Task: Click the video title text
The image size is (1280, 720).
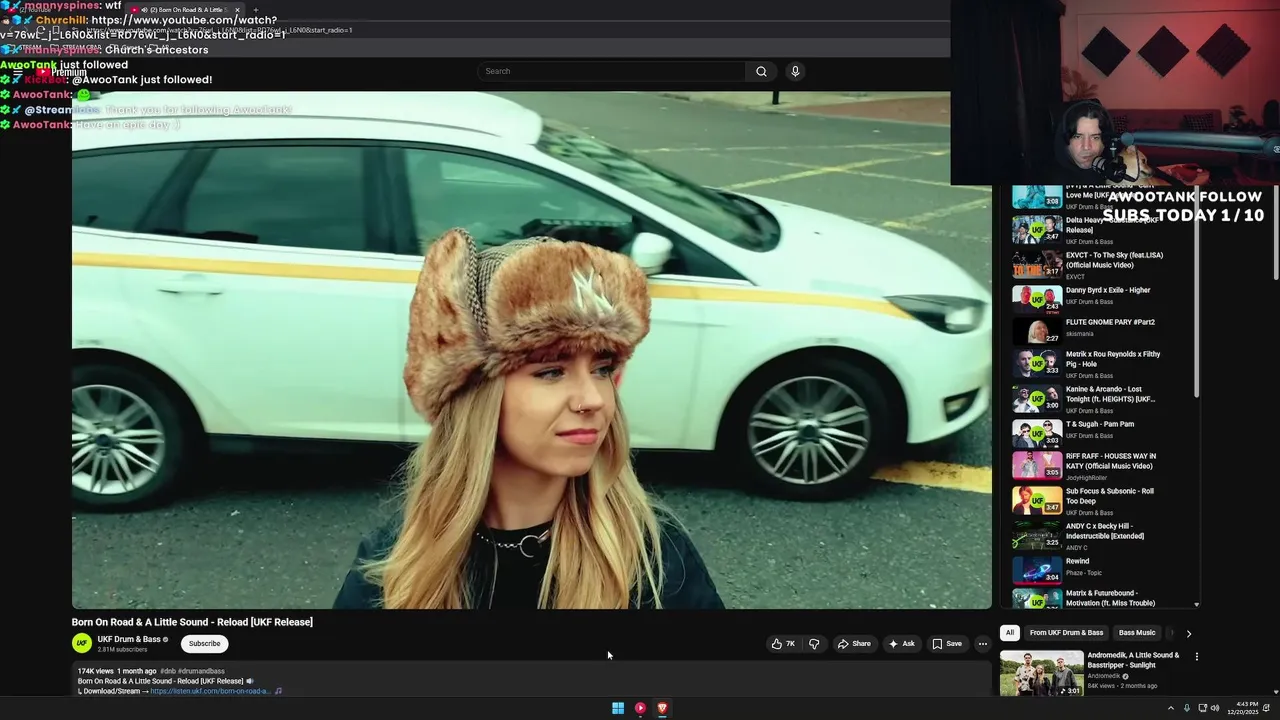Action: pos(192,622)
